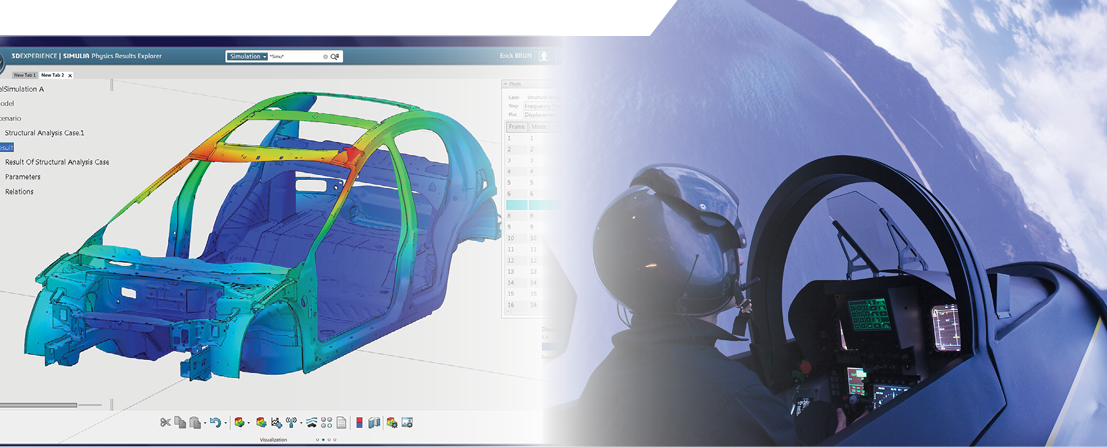
Task: Close New Tab 2 with X
Action: 70,76
